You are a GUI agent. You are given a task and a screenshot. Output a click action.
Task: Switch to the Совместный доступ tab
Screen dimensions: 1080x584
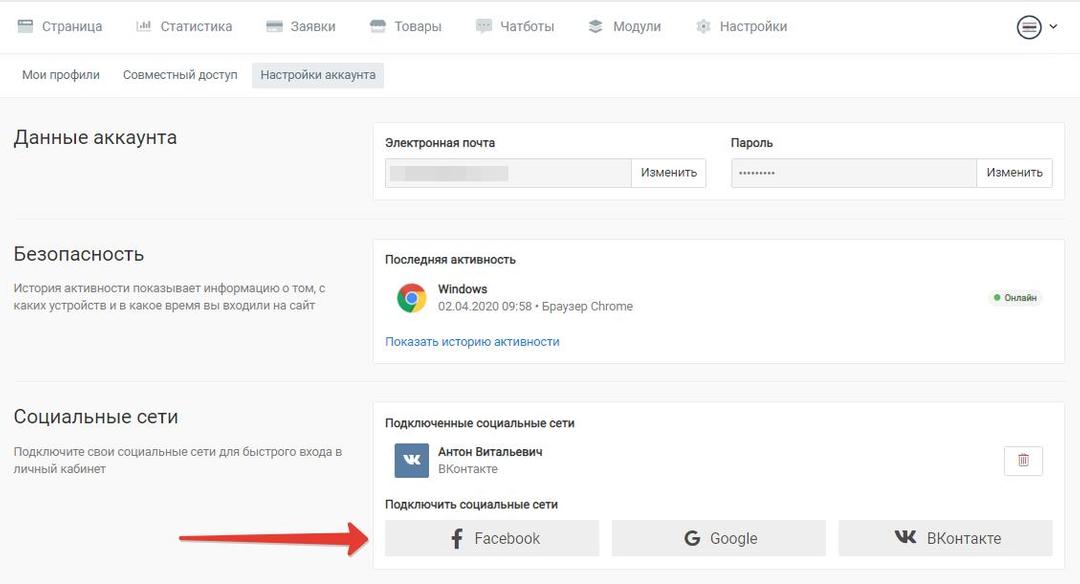180,74
